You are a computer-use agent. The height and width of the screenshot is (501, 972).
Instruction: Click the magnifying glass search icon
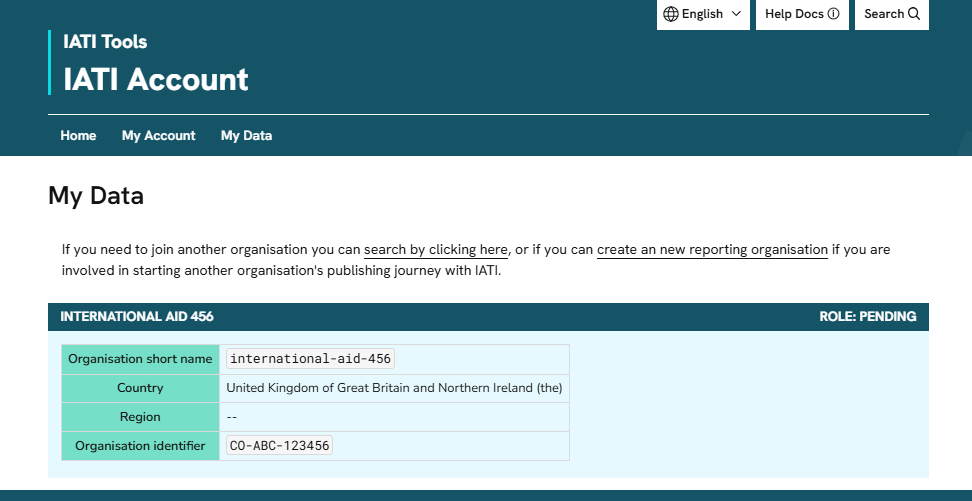[913, 14]
